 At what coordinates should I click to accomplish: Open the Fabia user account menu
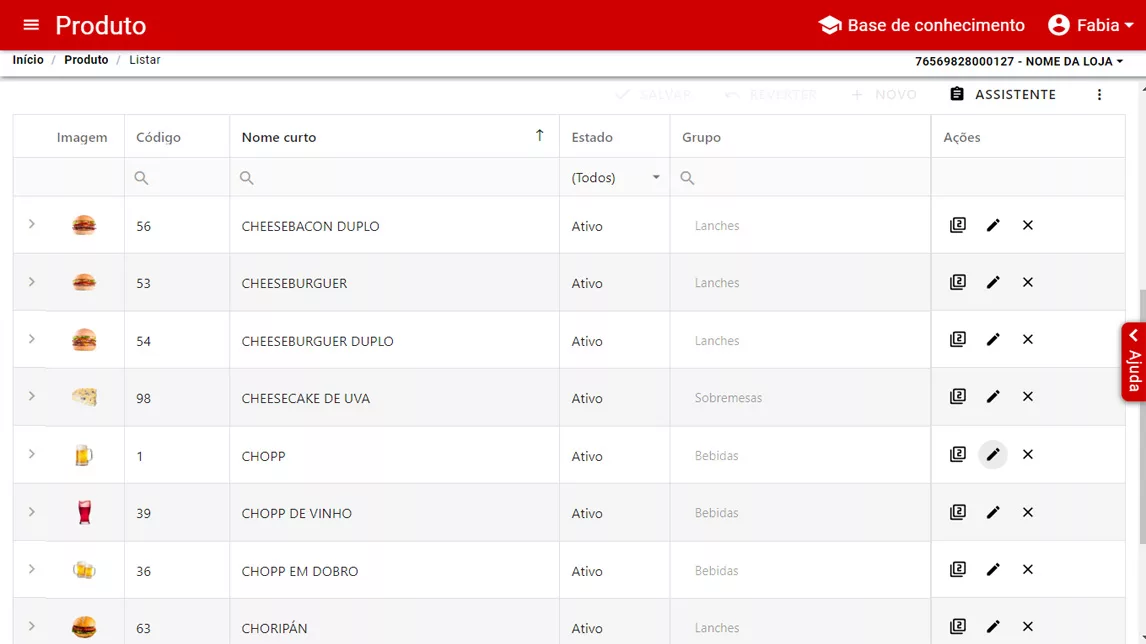(1090, 25)
